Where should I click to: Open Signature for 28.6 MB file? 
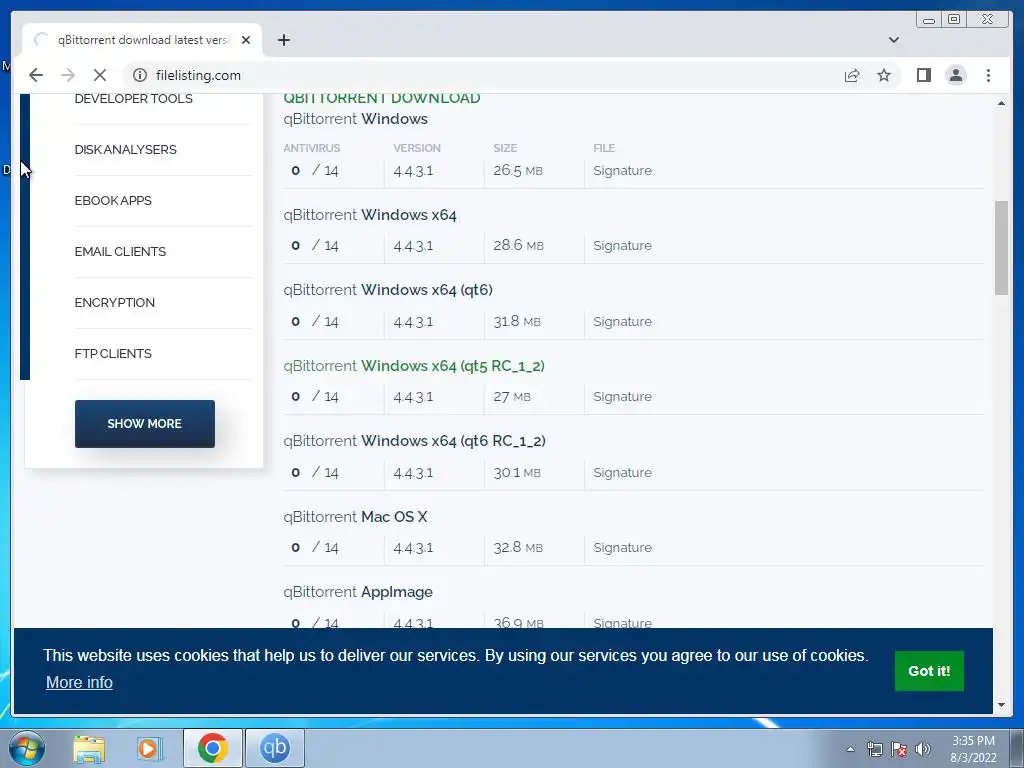point(622,246)
